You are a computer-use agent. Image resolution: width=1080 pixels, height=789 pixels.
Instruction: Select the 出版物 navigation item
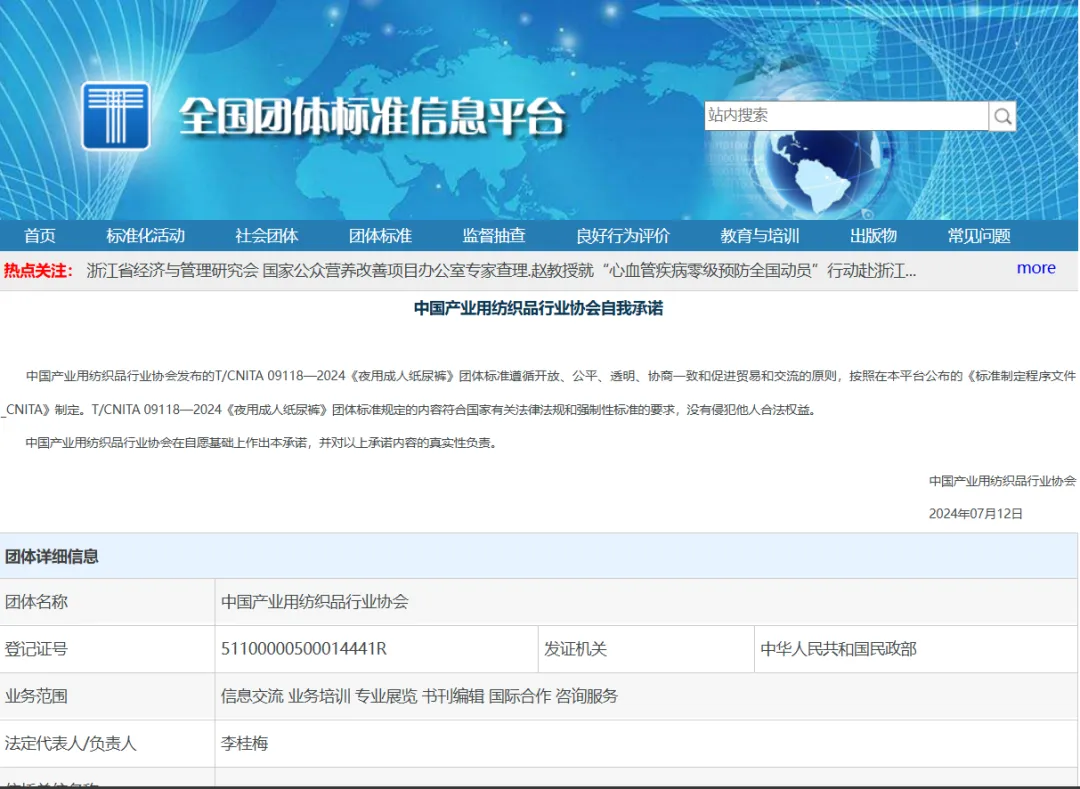(872, 236)
